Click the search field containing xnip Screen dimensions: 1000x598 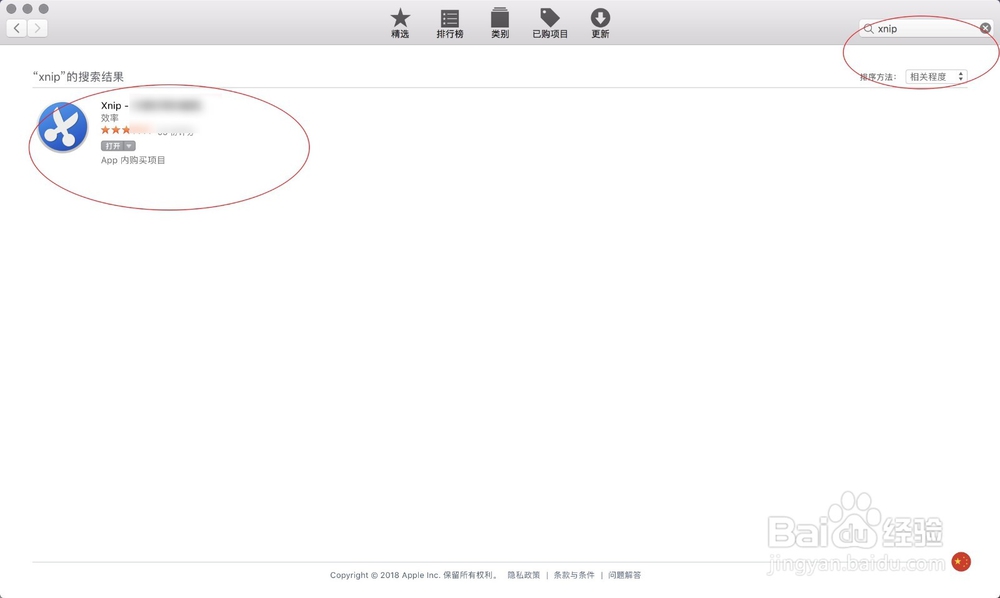[x=926, y=29]
